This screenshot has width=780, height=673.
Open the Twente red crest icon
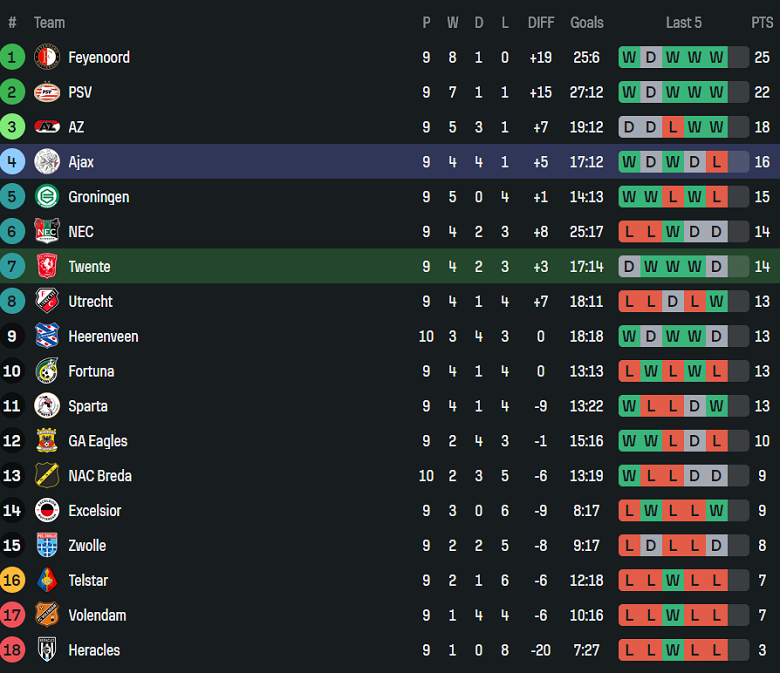point(47,267)
